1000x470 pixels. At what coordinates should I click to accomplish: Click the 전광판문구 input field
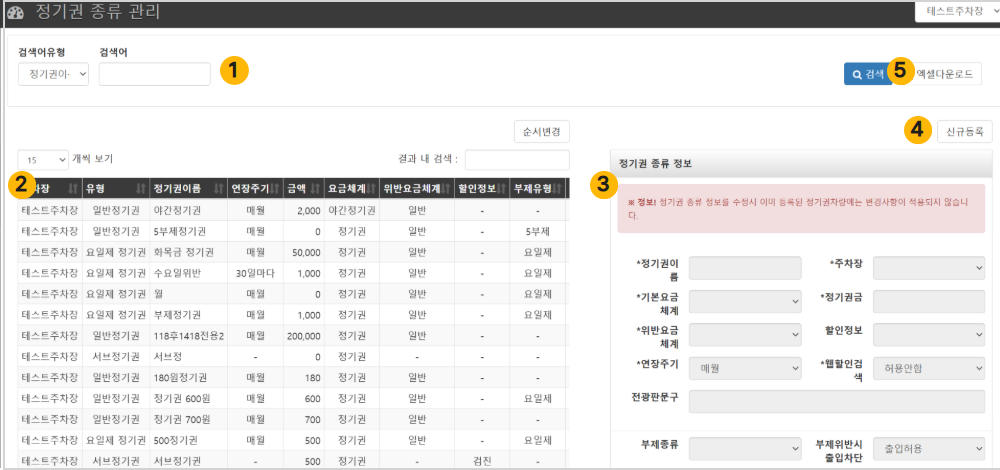837,402
